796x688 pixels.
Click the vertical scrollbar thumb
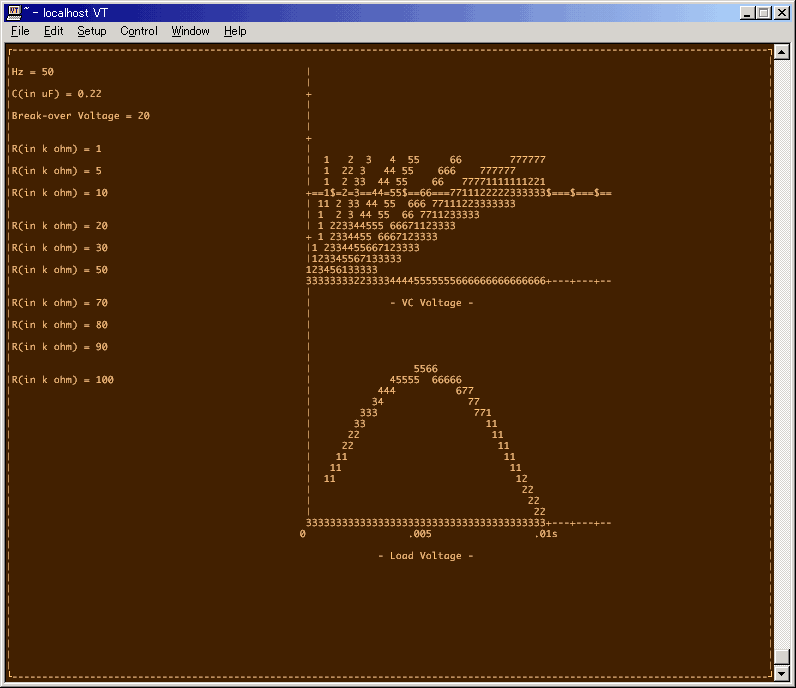click(782, 657)
